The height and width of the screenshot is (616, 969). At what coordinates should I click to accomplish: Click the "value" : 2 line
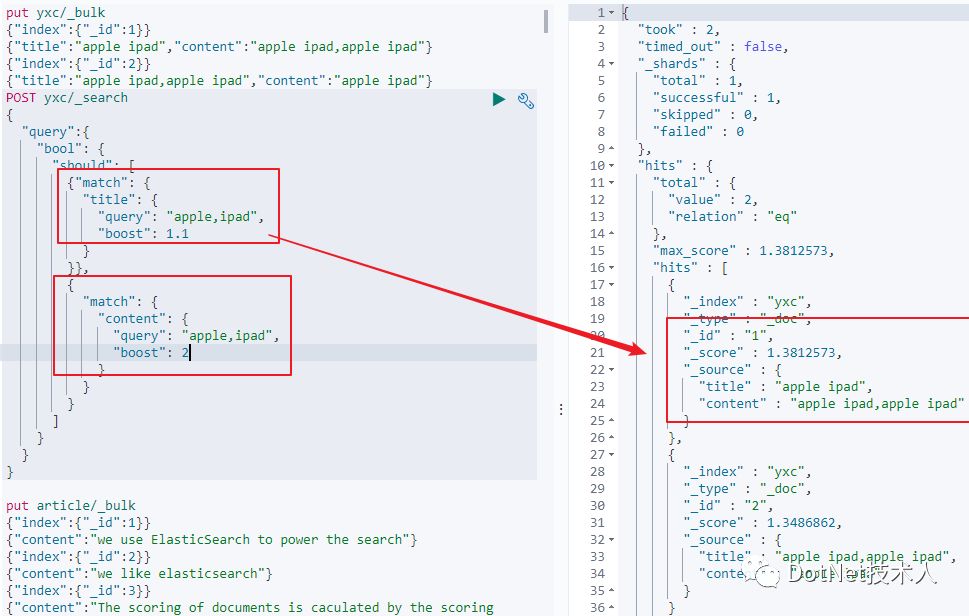713,200
